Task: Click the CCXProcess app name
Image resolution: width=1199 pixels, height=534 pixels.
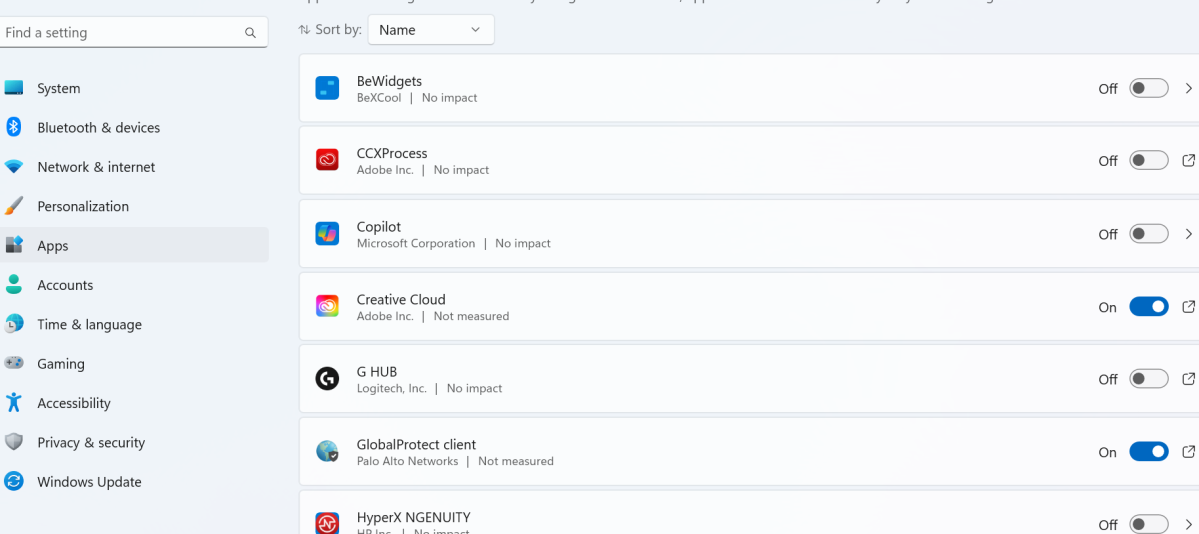Action: click(392, 153)
